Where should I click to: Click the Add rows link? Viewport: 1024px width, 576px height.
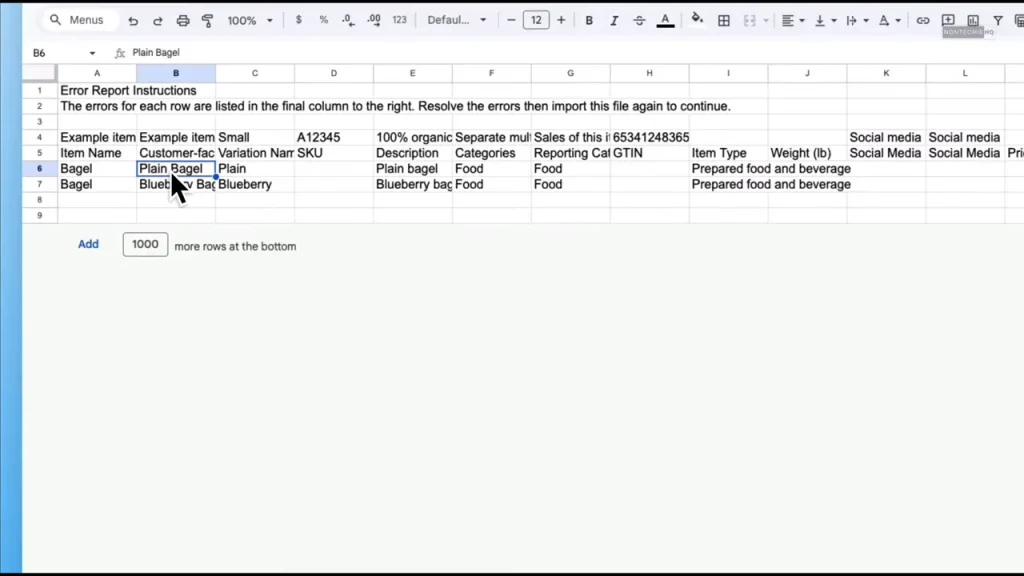88,244
